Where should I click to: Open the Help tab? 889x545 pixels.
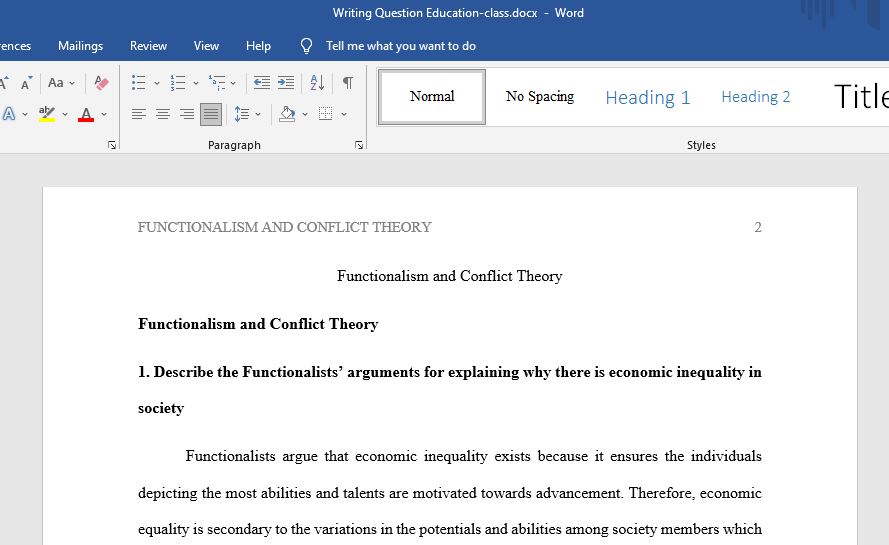(259, 46)
